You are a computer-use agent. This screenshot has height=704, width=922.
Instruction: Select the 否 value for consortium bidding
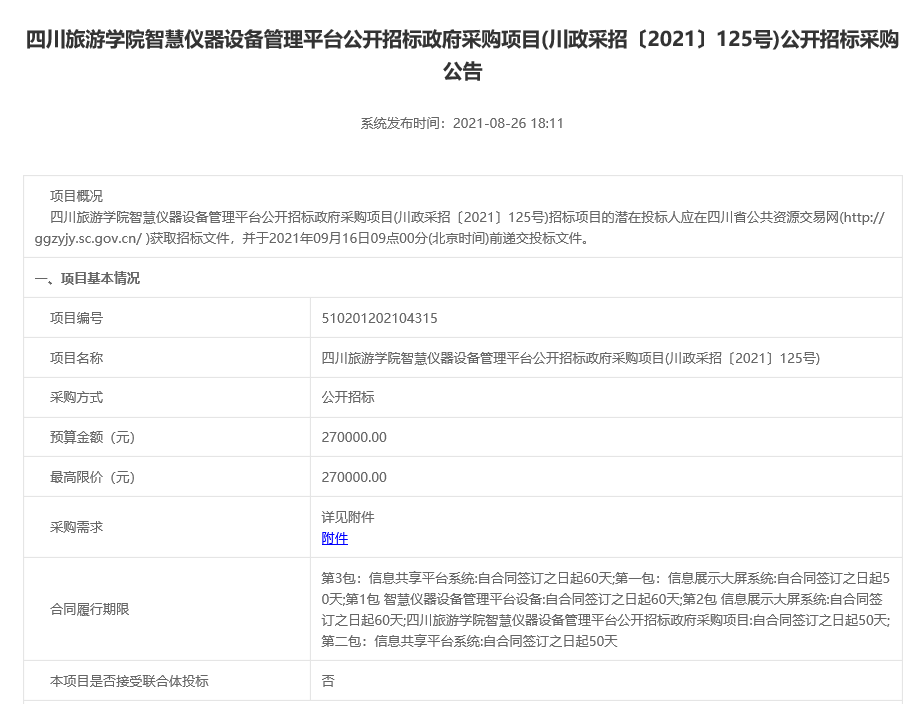coord(328,681)
